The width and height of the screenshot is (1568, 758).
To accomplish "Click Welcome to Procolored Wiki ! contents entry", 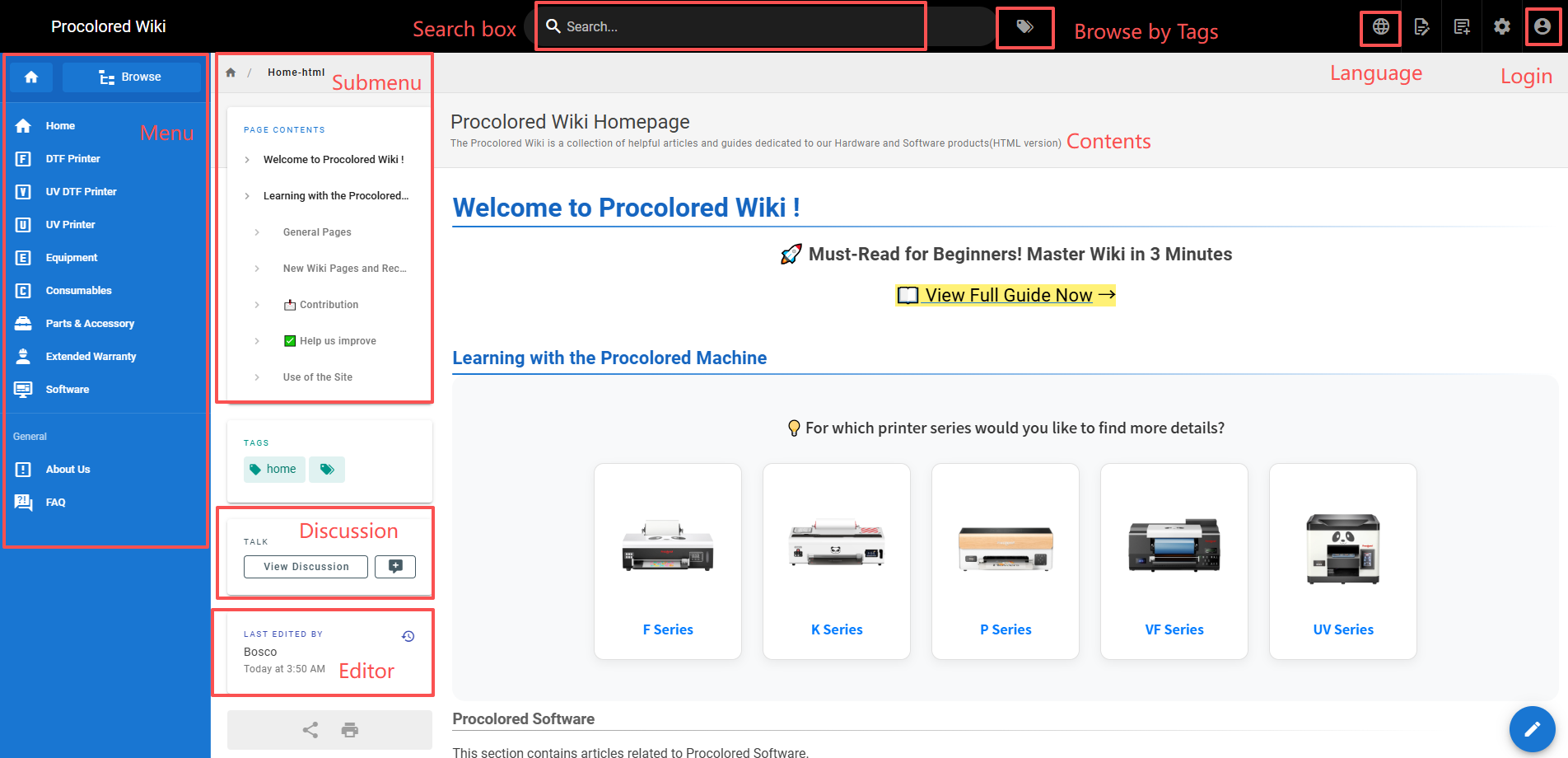I will click(334, 160).
